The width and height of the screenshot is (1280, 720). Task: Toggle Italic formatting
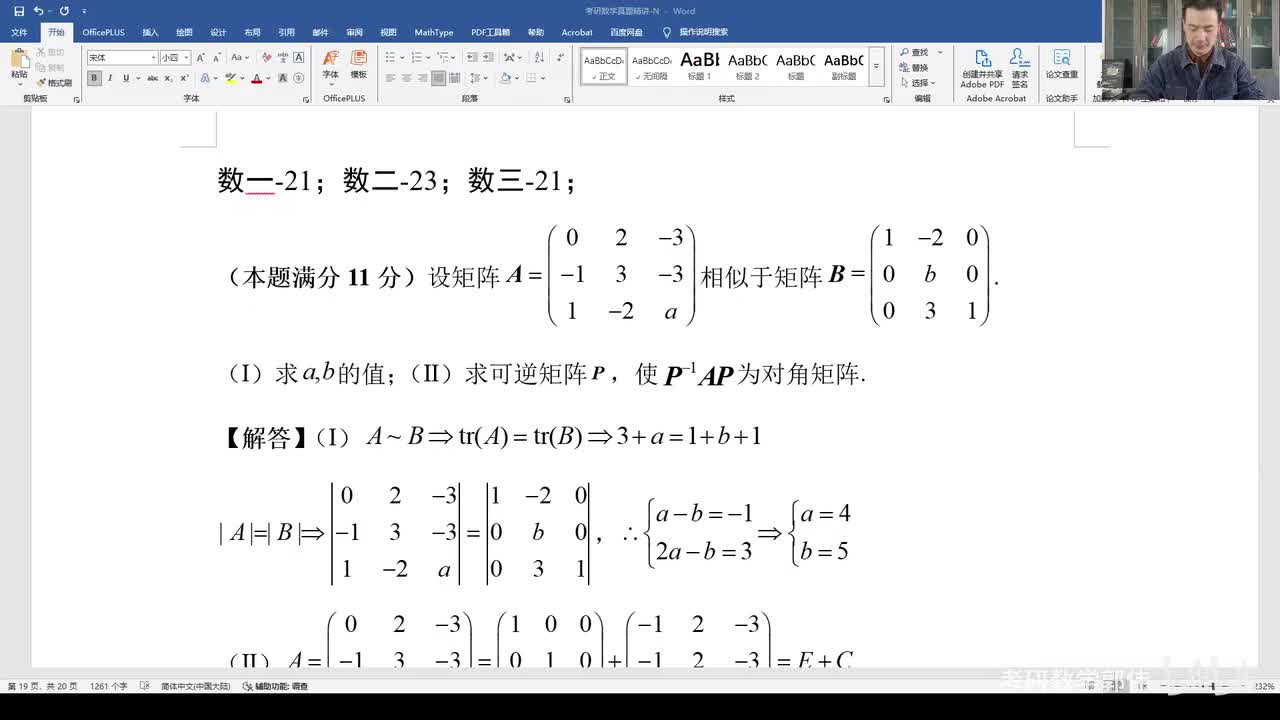click(x=110, y=78)
